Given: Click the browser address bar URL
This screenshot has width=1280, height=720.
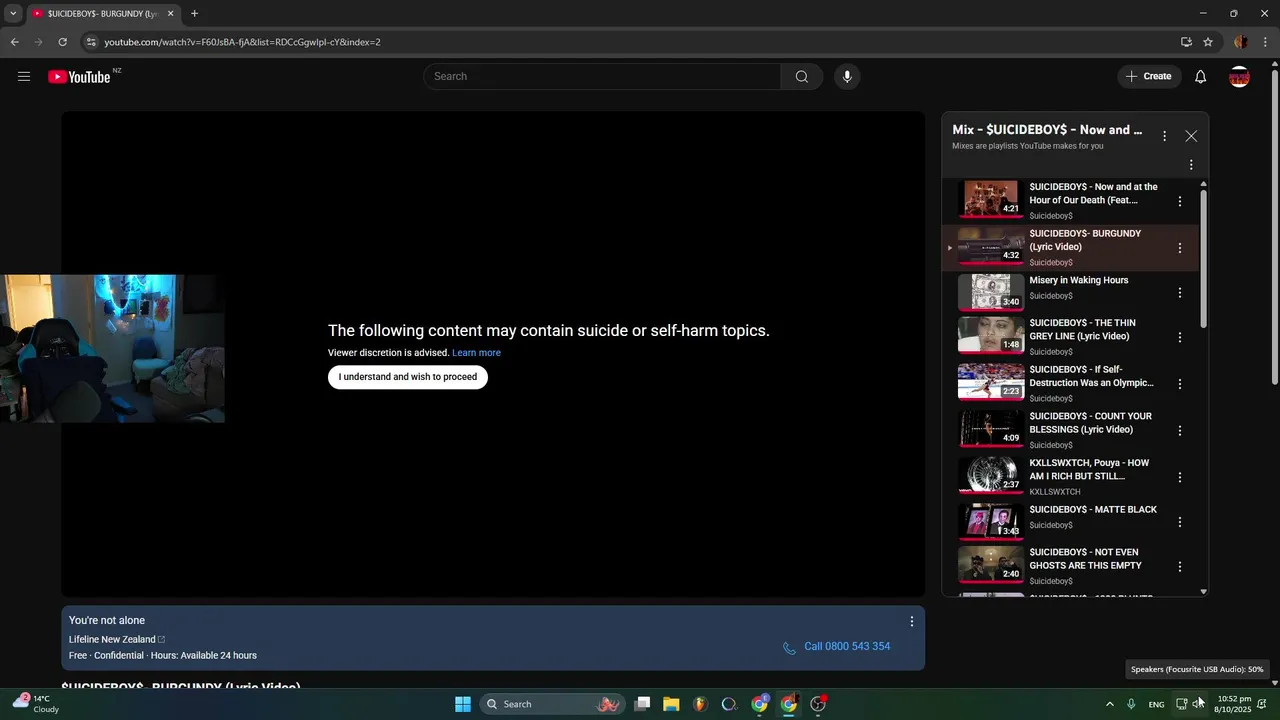Looking at the screenshot, I should pyautogui.click(x=243, y=42).
